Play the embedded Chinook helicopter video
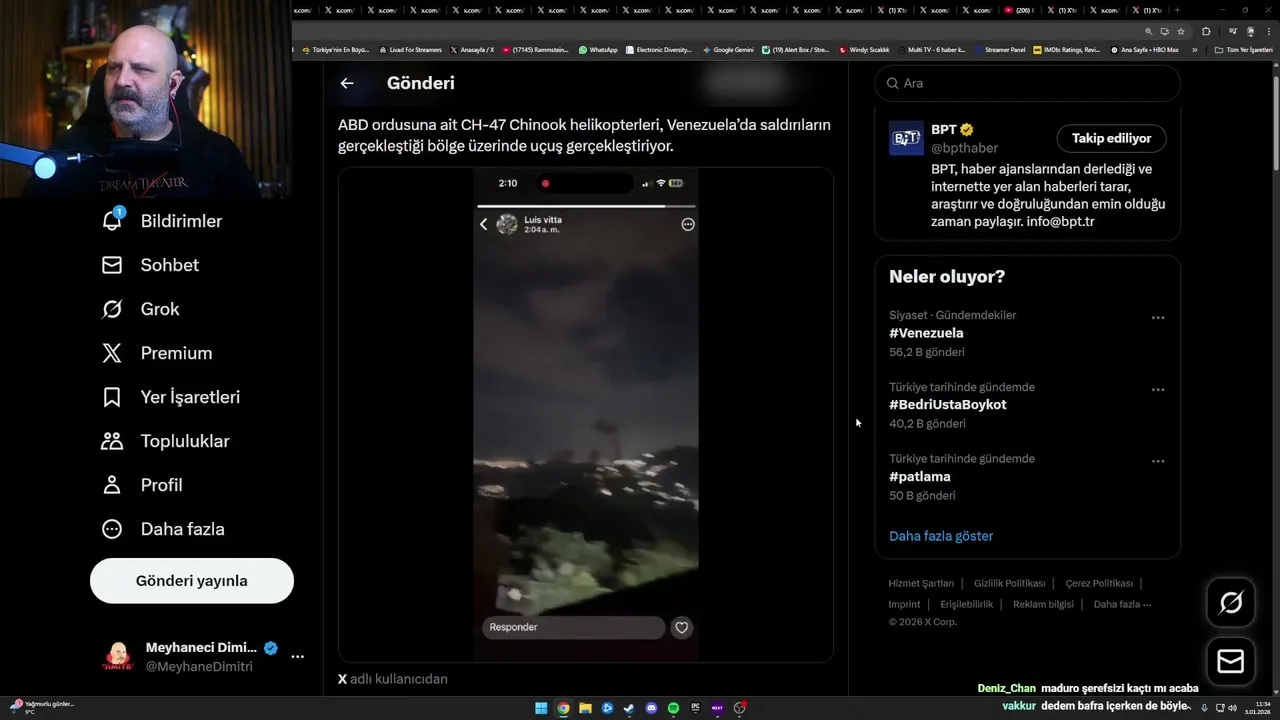Viewport: 1280px width, 720px height. click(586, 415)
